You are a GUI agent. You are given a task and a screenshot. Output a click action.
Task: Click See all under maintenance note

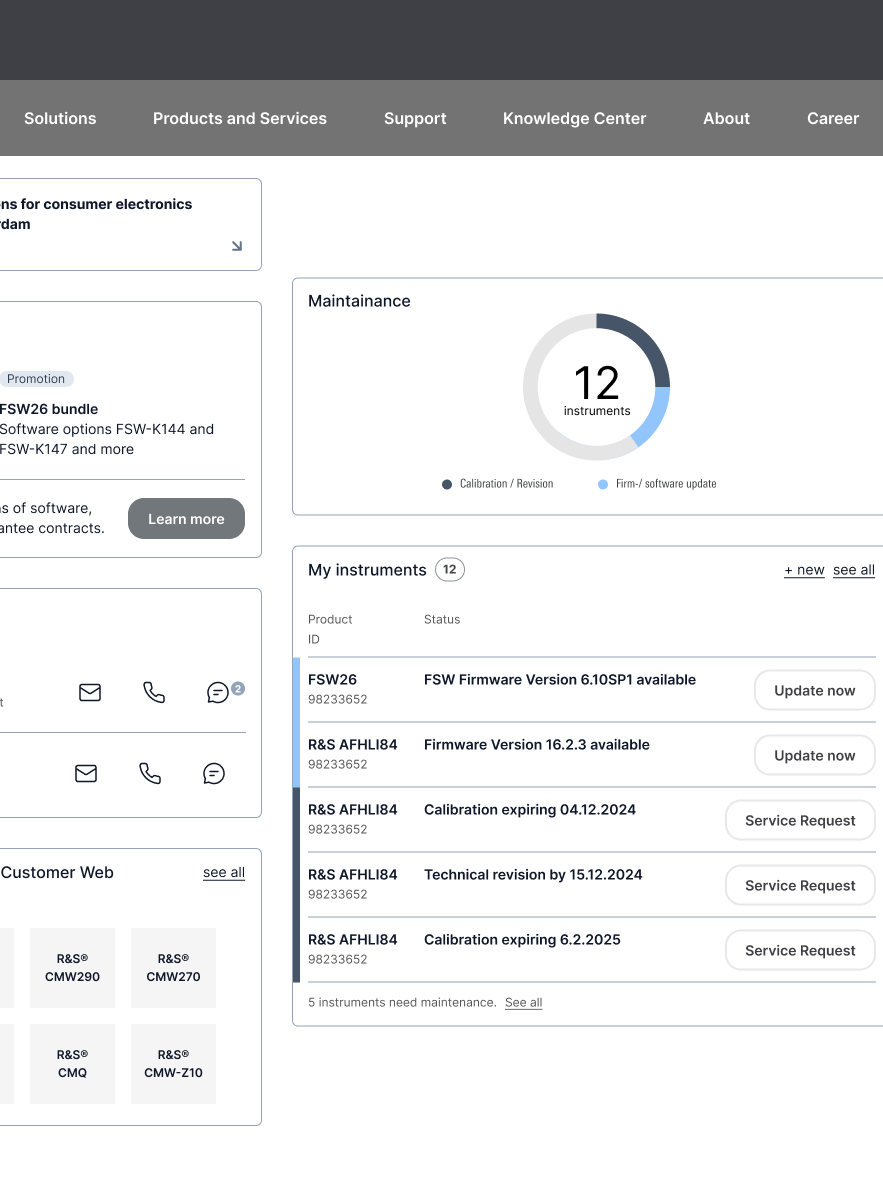tap(524, 1002)
